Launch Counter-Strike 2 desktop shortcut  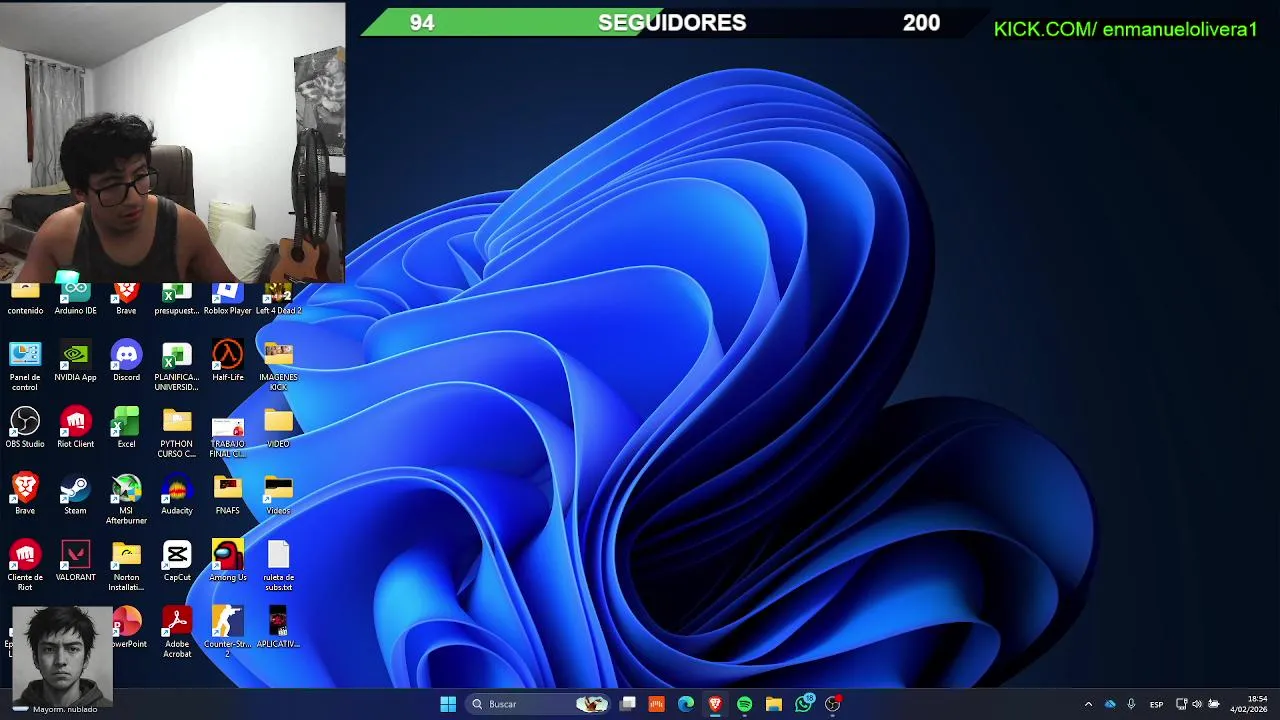coord(227,633)
